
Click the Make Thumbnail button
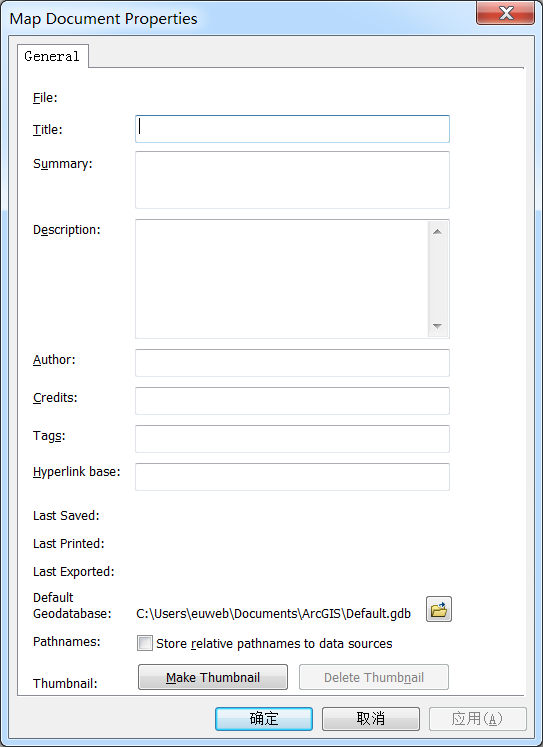pyautogui.click(x=213, y=677)
